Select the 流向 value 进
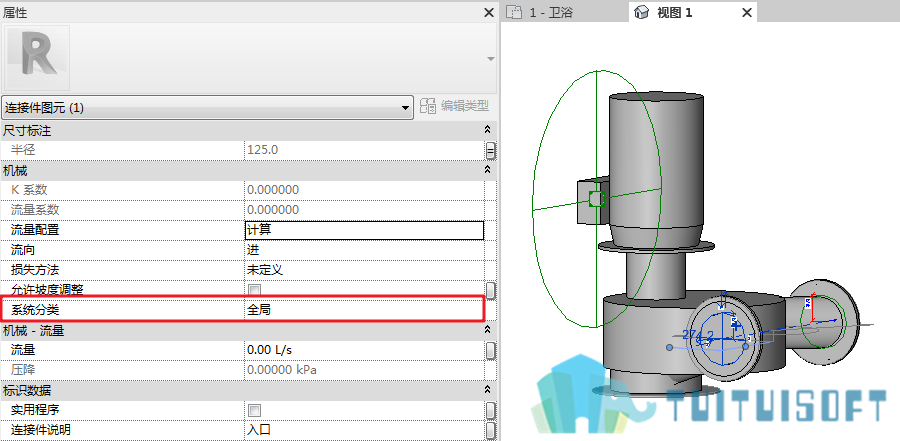Image resolution: width=900 pixels, height=441 pixels. pos(364,250)
